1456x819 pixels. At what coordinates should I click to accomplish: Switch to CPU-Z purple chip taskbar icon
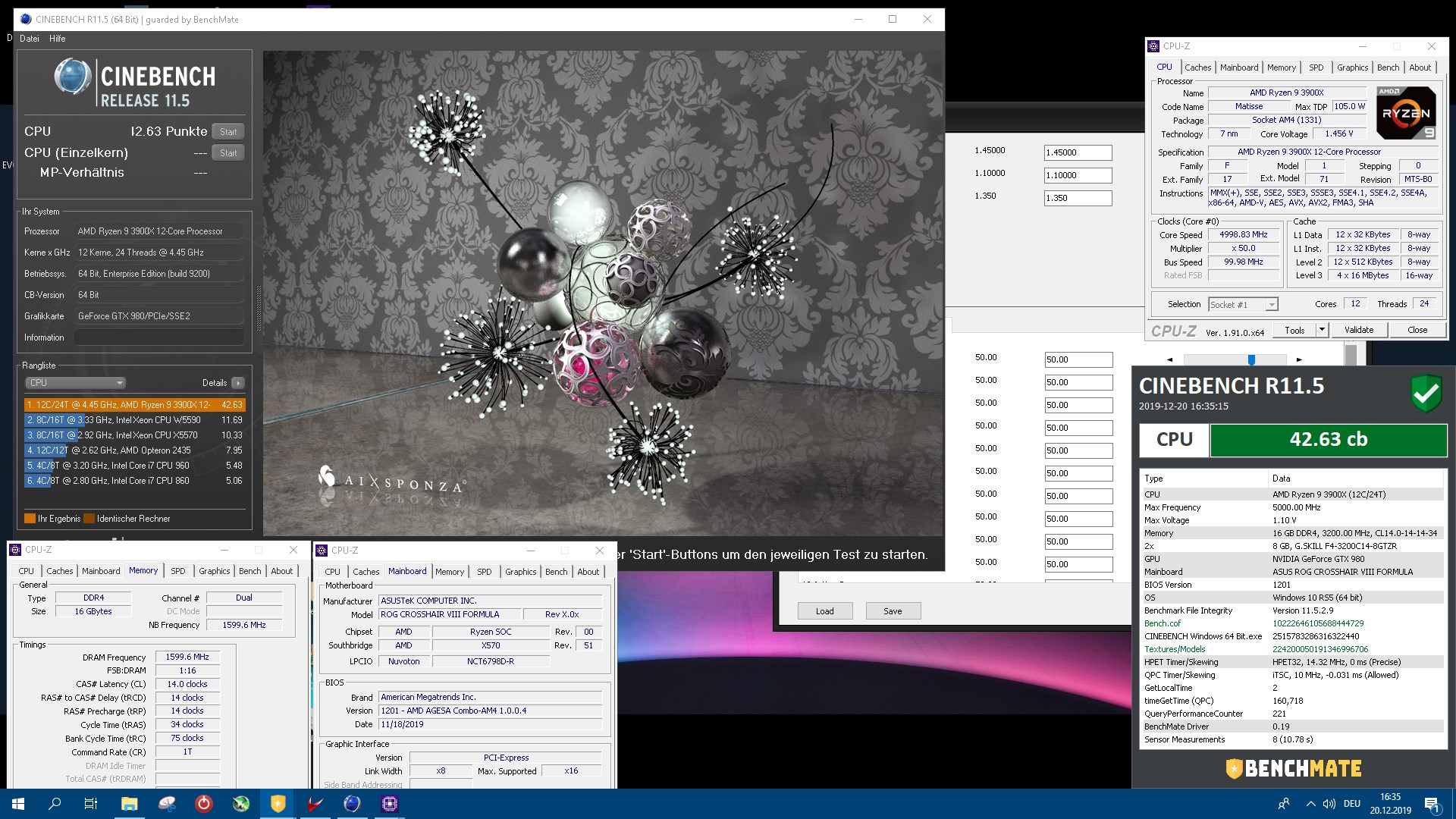[x=390, y=804]
